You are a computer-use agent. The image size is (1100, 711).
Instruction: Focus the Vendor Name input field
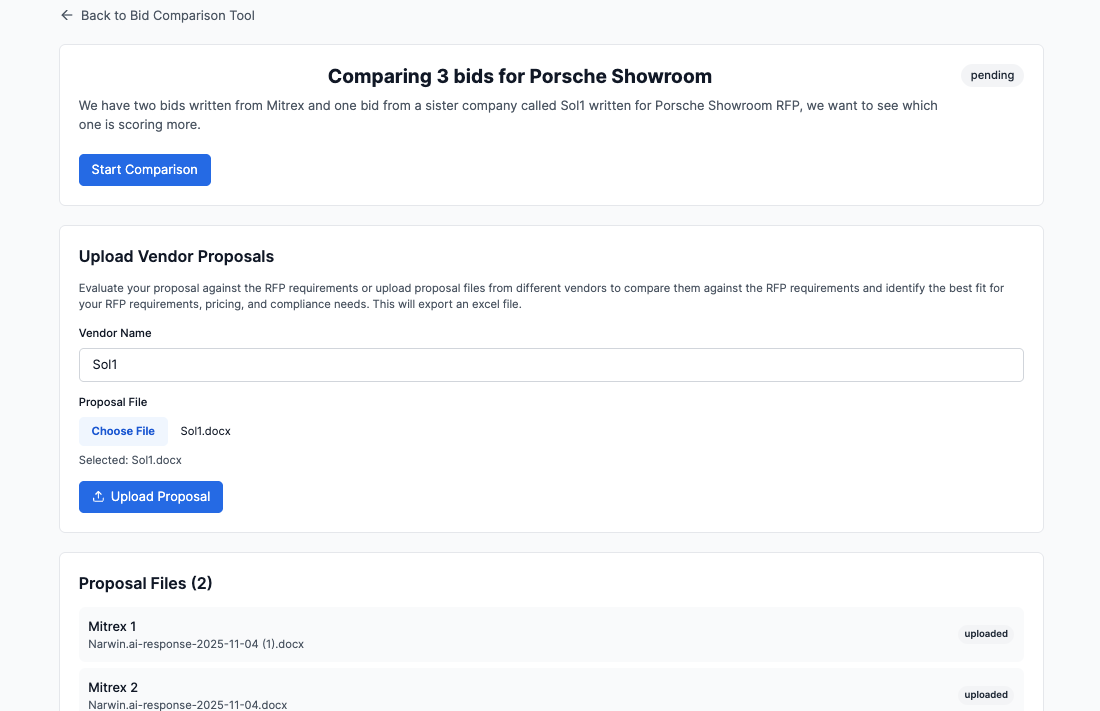(551, 365)
